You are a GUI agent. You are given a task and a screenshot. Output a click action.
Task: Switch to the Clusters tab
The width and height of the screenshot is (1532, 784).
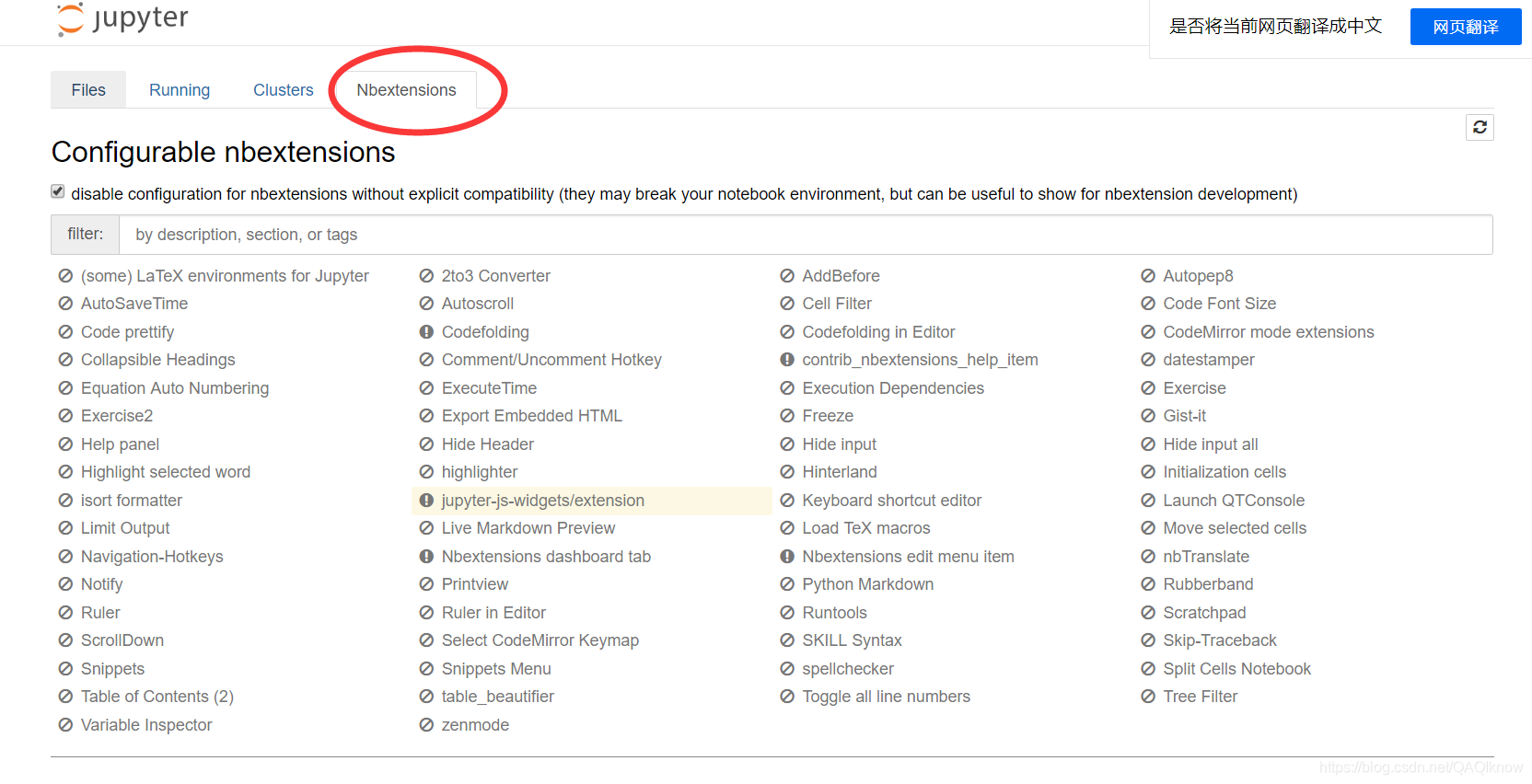pos(284,90)
